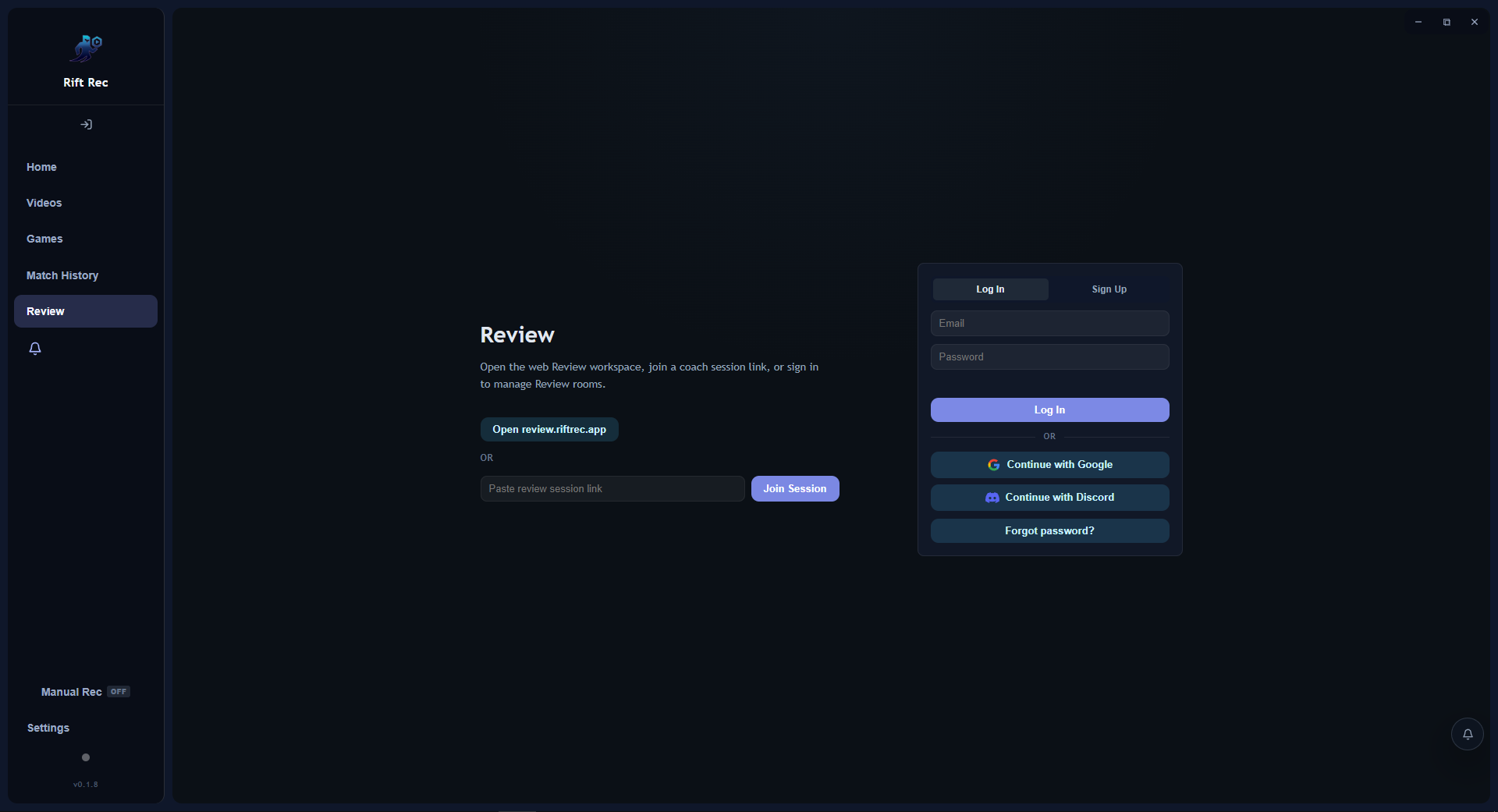Click Rift Rec app title text
The height and width of the screenshot is (812, 1498).
pos(86,83)
